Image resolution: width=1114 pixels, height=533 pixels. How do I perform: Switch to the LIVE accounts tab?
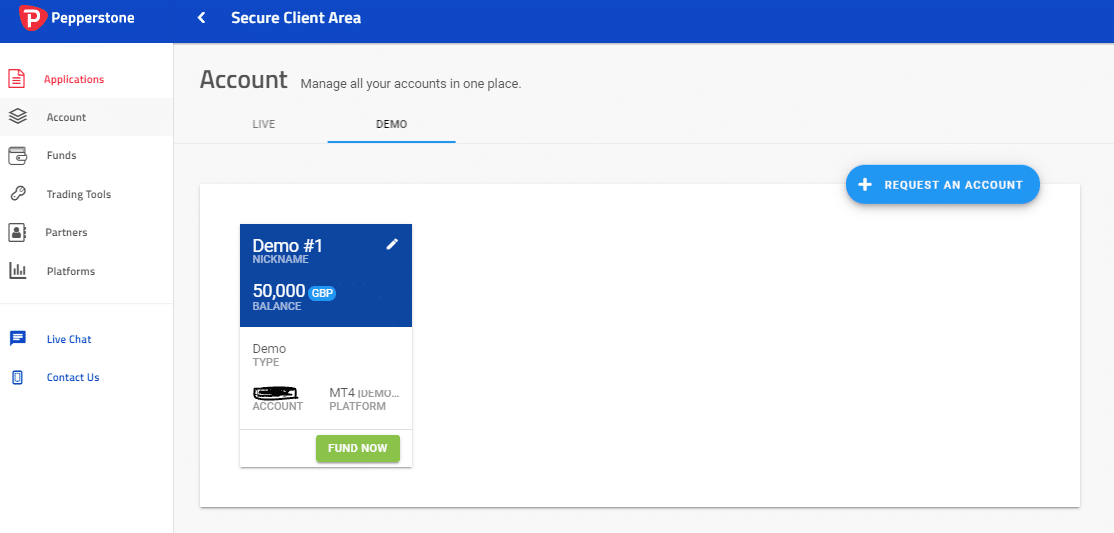pos(264,124)
